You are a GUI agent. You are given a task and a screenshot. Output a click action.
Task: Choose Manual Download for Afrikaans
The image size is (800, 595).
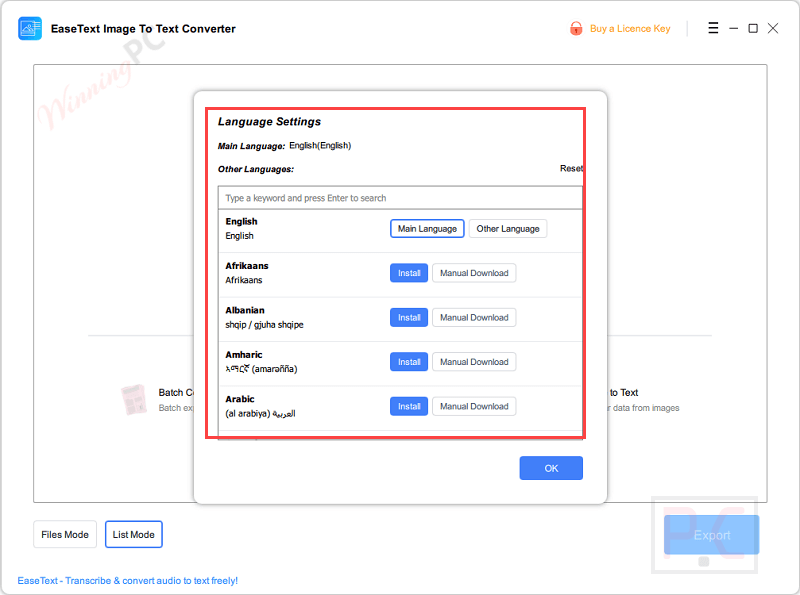[x=474, y=272]
